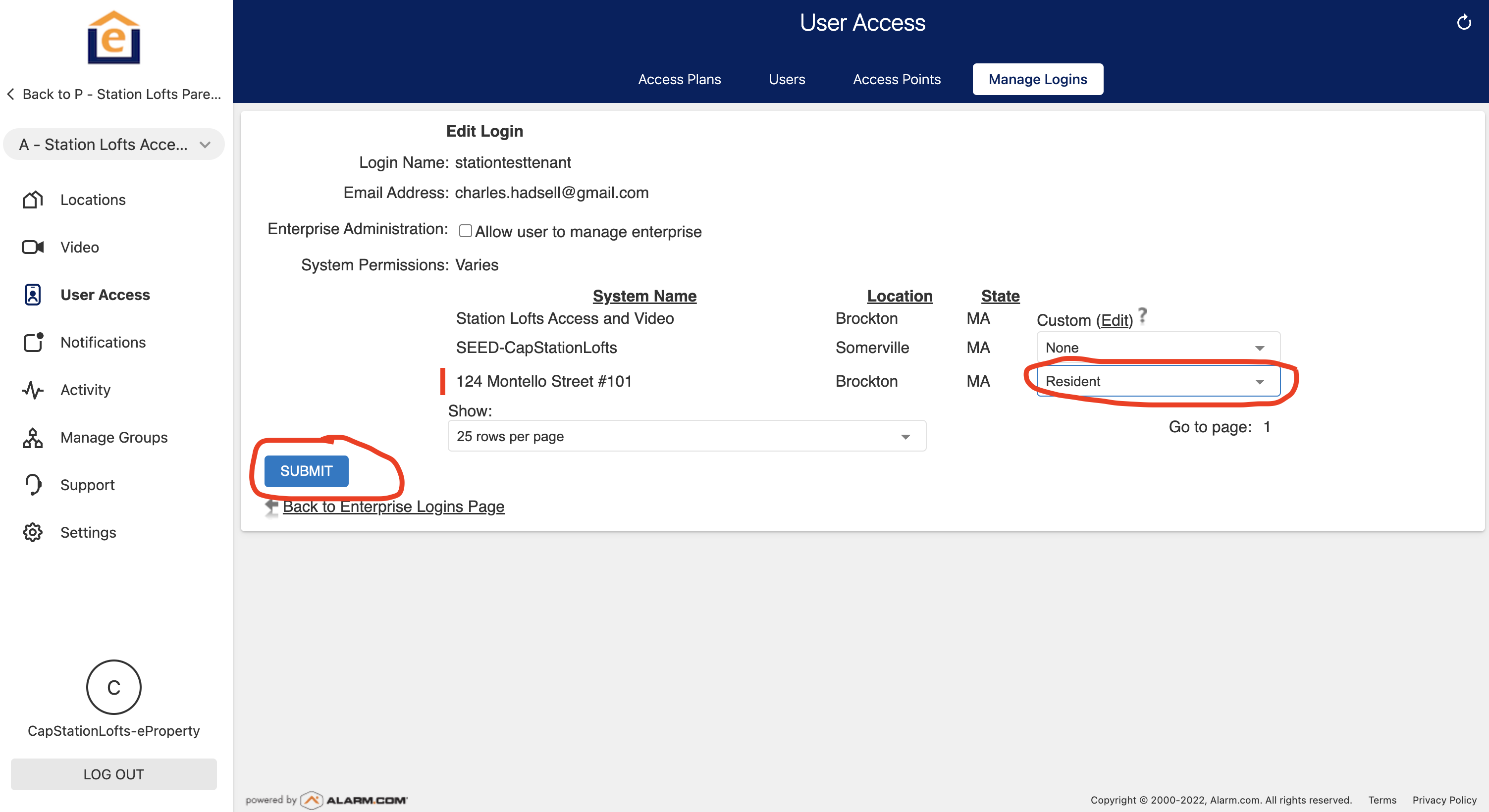Open the A - Station Lofts Access selector
1489x812 pixels.
pyautogui.click(x=114, y=144)
